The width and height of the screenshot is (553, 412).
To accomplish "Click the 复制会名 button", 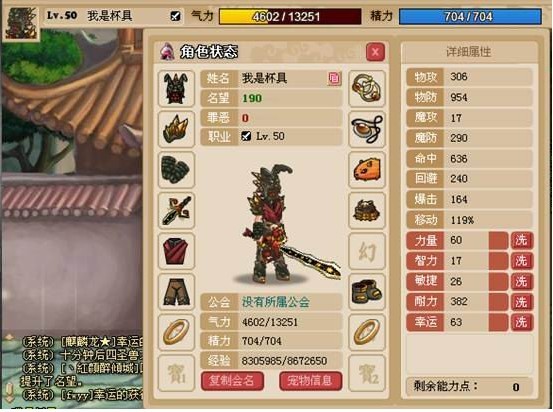I will [232, 381].
